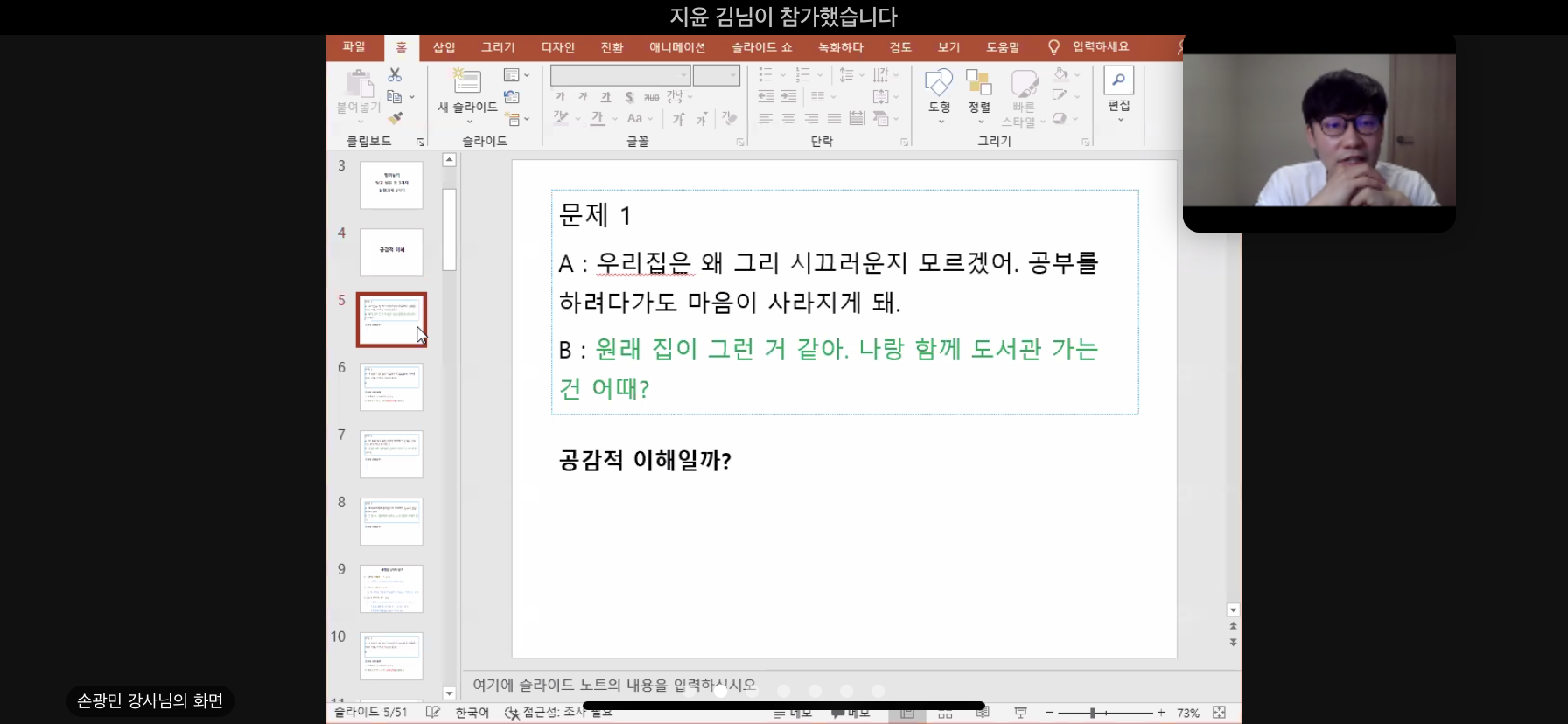Switch to the 애니메이션 tab
Screen dimensions: 1568x724
point(676,47)
